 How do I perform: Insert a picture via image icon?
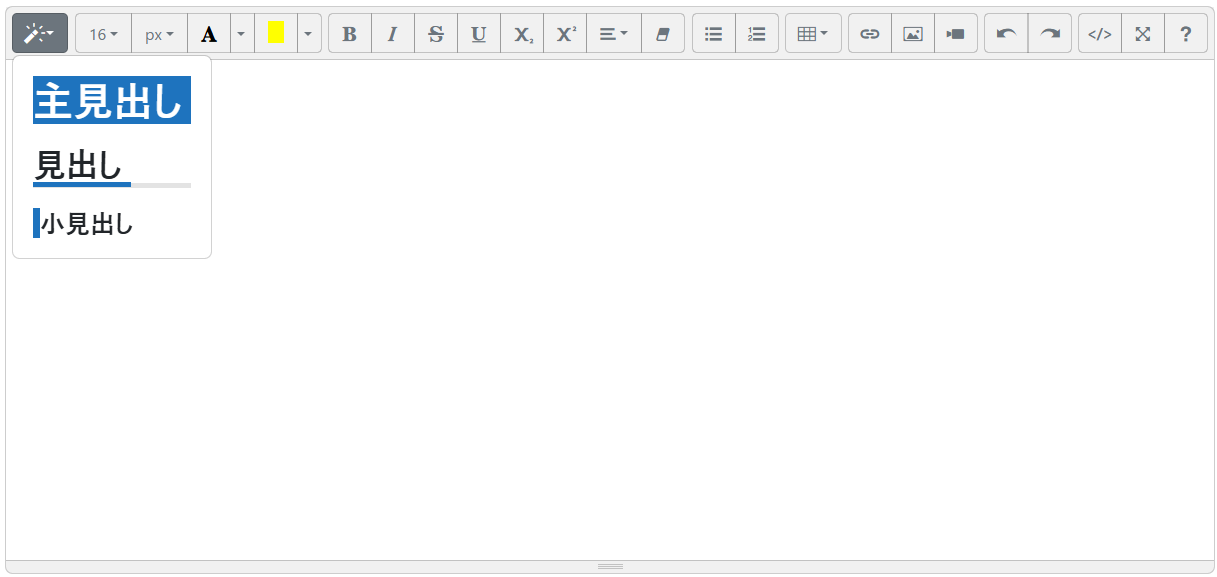[912, 34]
